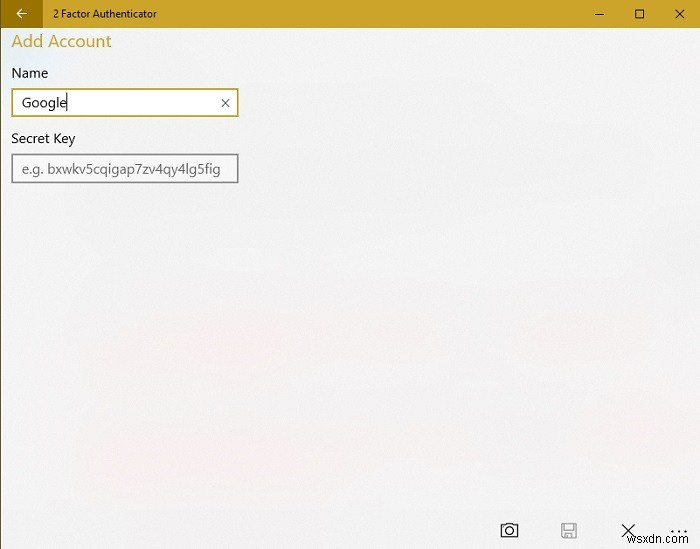
Task: Clear the Name field text
Action: [x=225, y=103]
